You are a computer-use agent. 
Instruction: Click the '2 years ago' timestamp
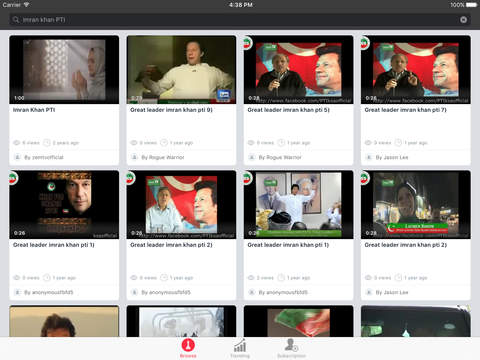pyautogui.click(x=66, y=143)
